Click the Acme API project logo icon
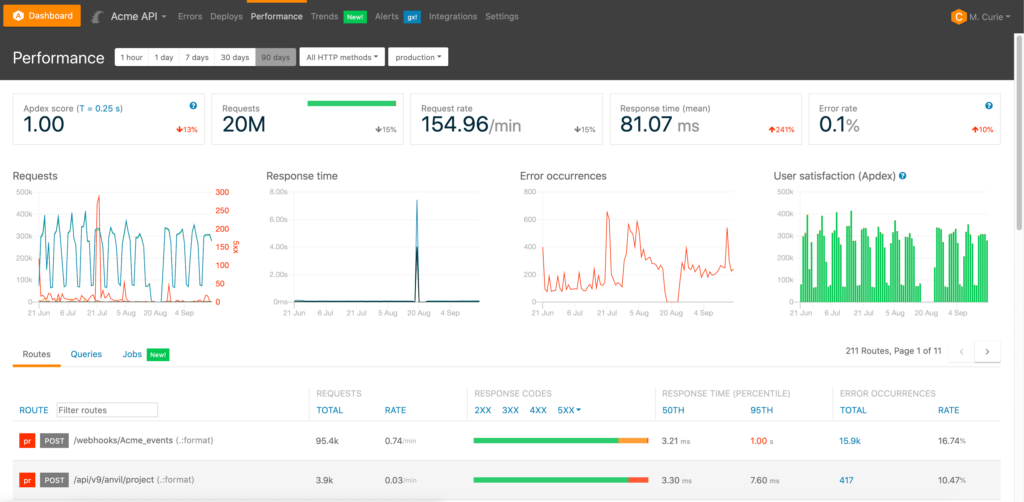 97,17
